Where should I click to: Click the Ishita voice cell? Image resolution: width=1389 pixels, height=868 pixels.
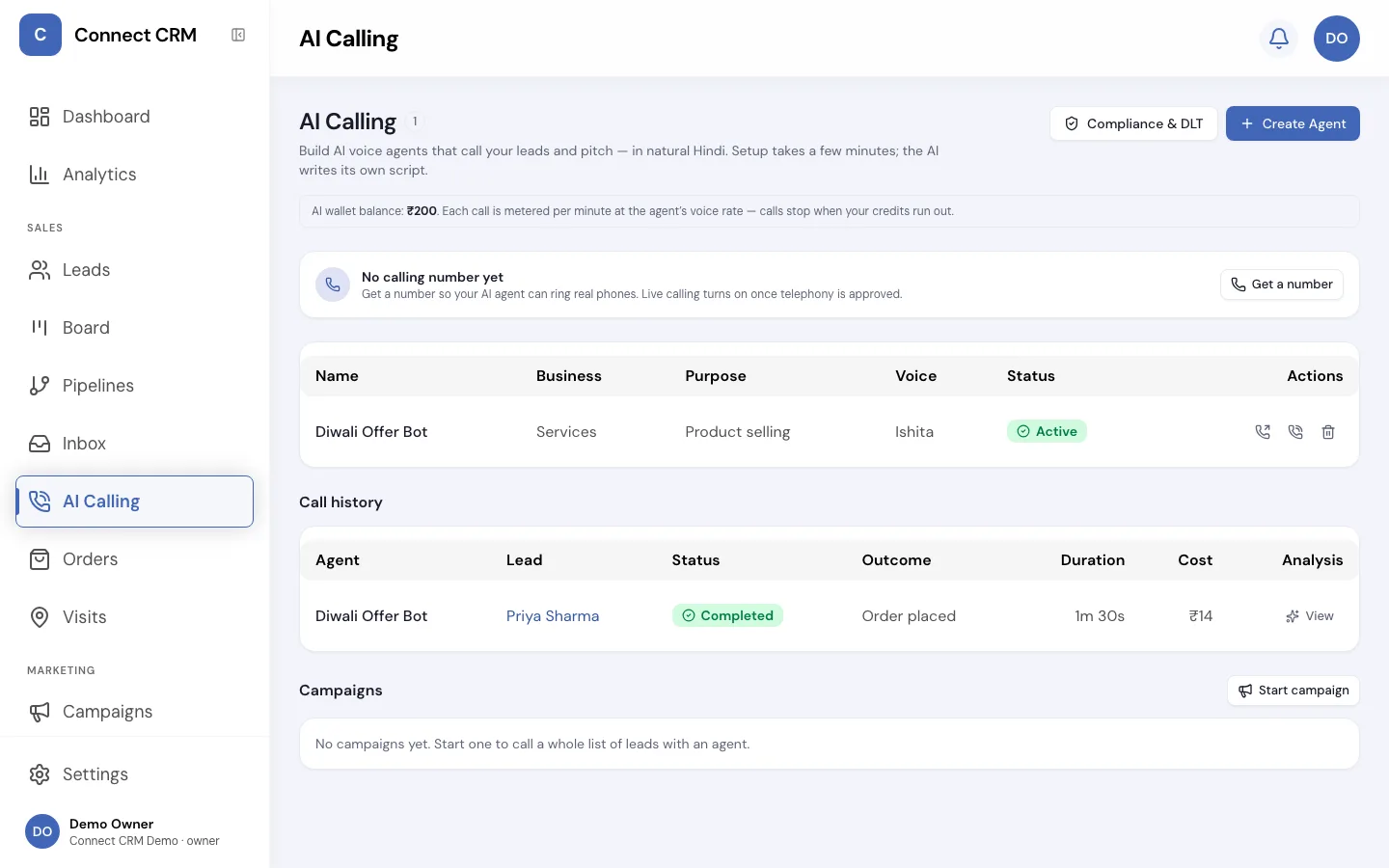[x=914, y=432]
